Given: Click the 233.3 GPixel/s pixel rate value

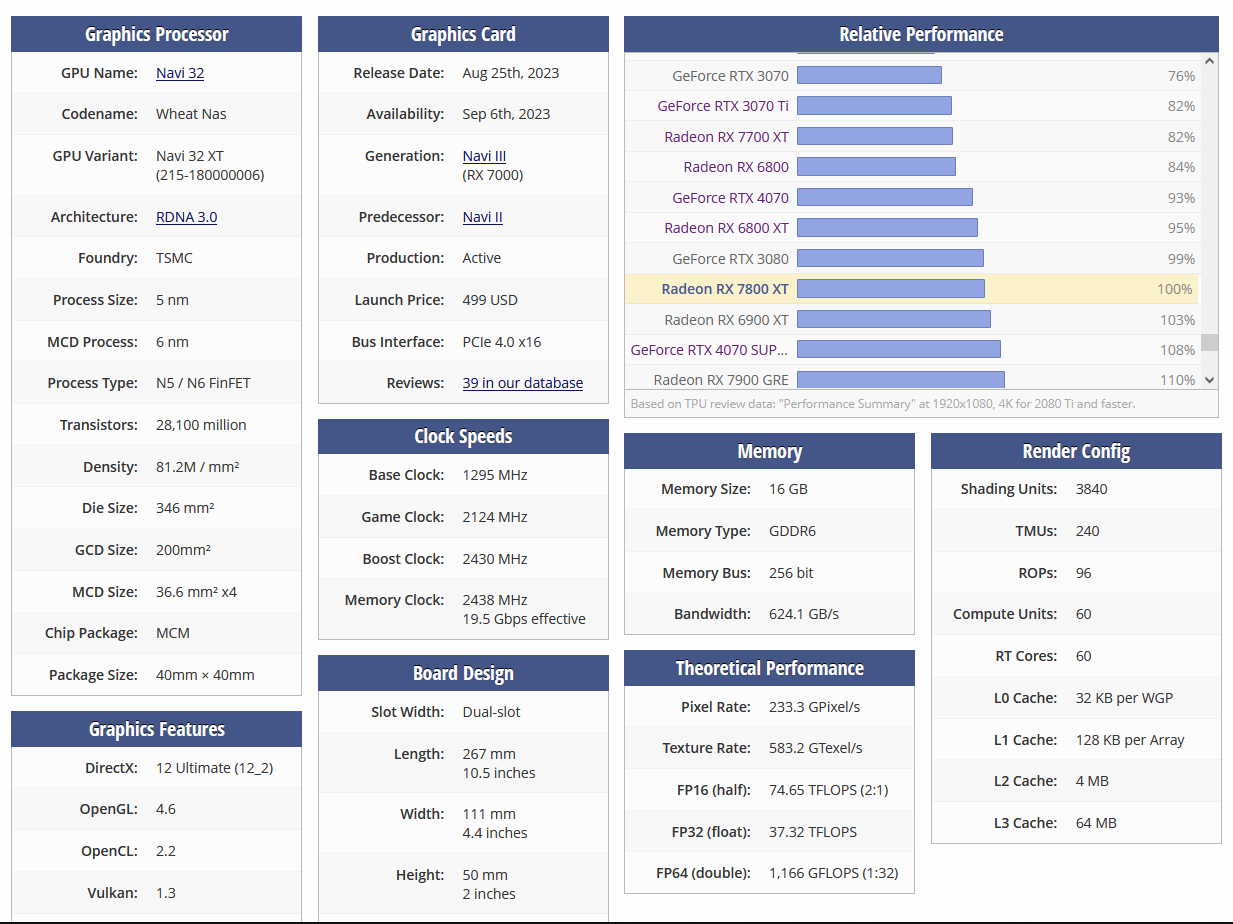Looking at the screenshot, I should click(814, 707).
